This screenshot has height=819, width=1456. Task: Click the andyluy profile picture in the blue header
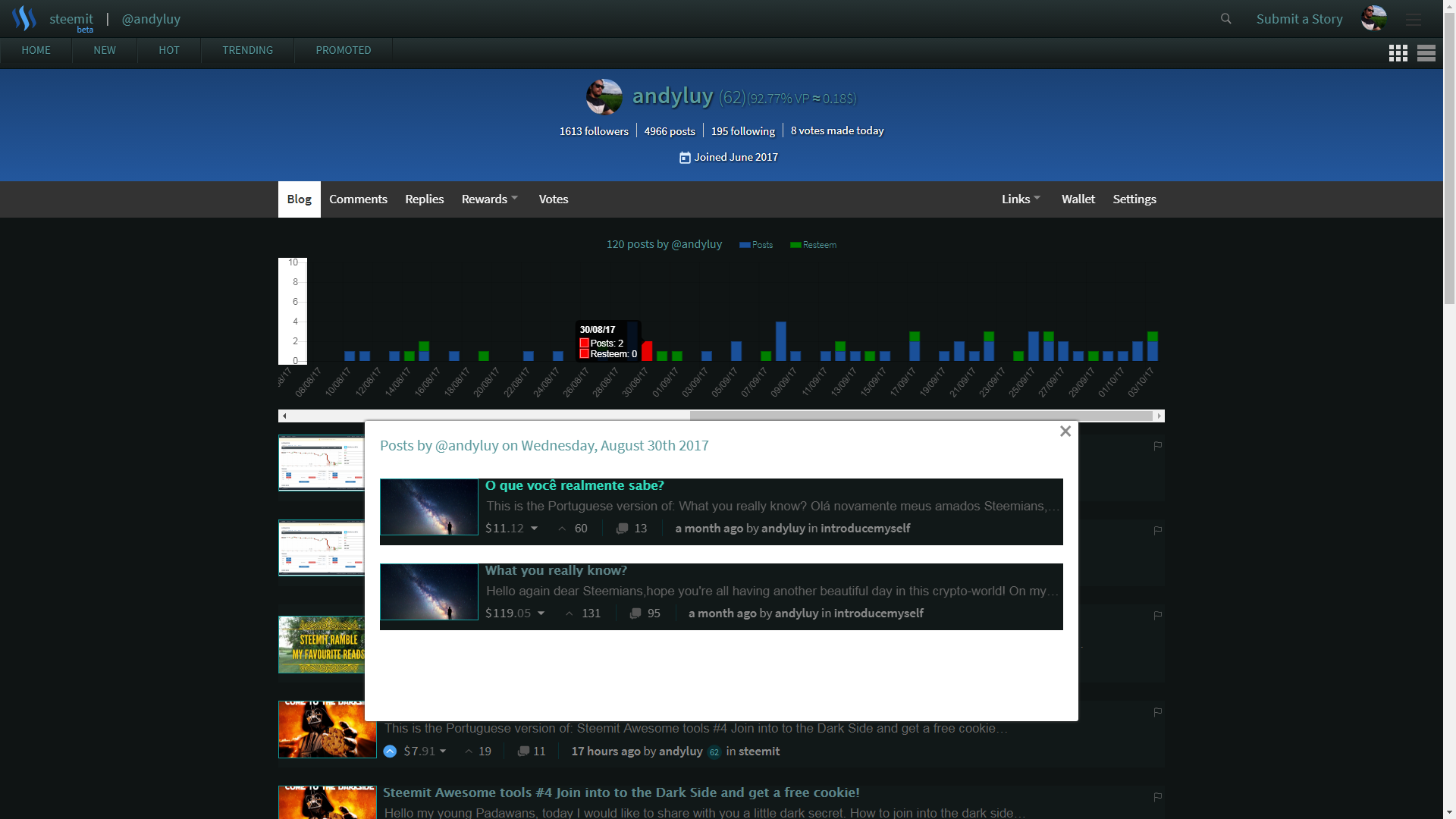click(x=604, y=97)
